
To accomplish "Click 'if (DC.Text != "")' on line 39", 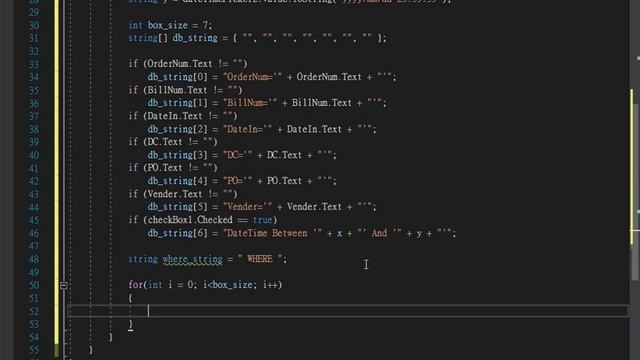I will pos(173,142).
